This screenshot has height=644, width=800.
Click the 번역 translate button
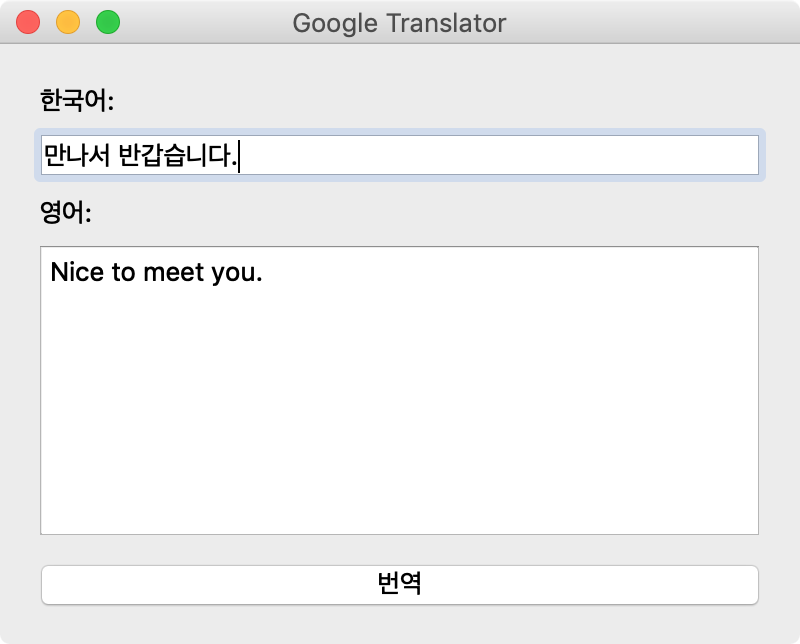coord(399,584)
